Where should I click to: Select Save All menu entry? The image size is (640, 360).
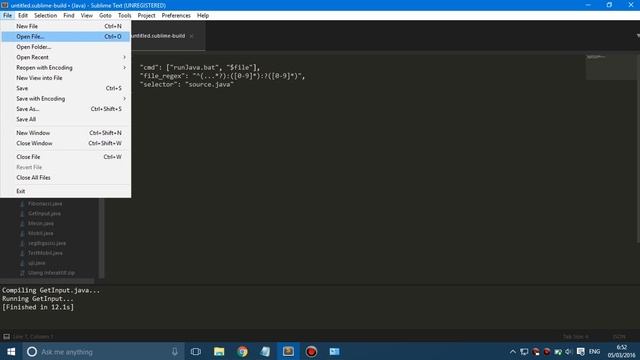point(66,119)
